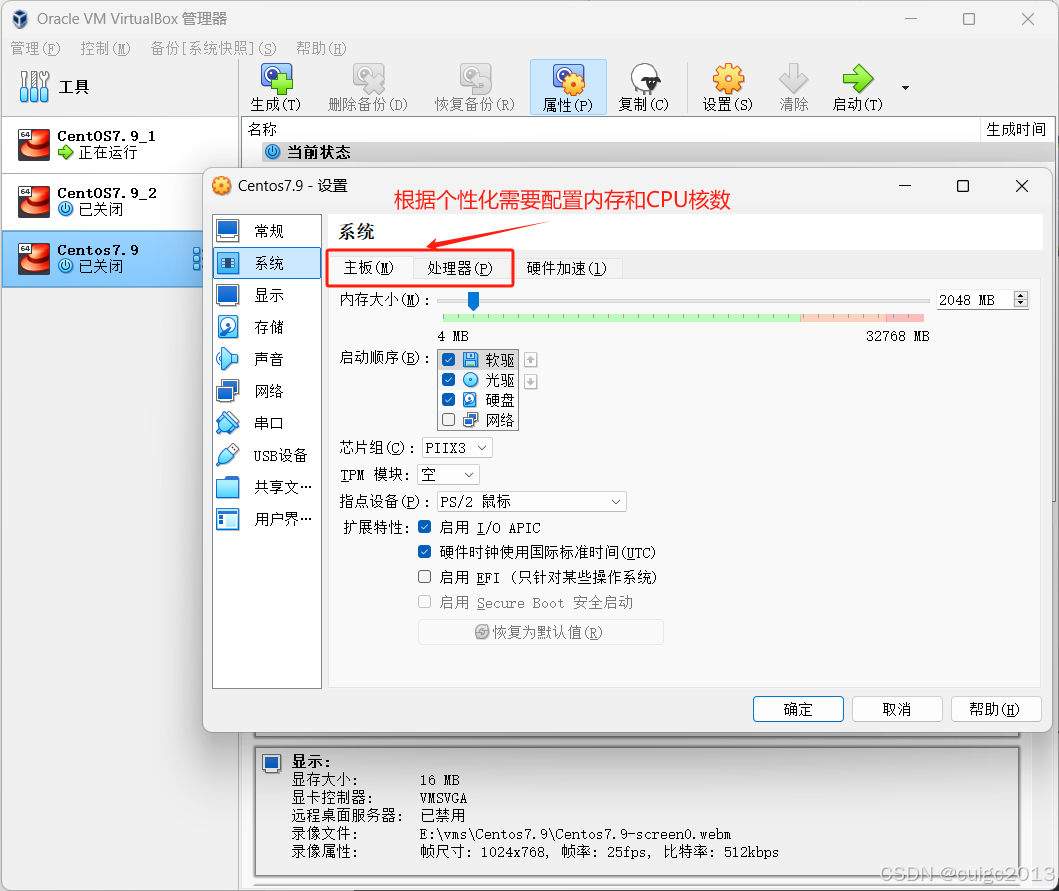Open the 显示 settings category
Screen dimensions: 1059x891
[267, 295]
